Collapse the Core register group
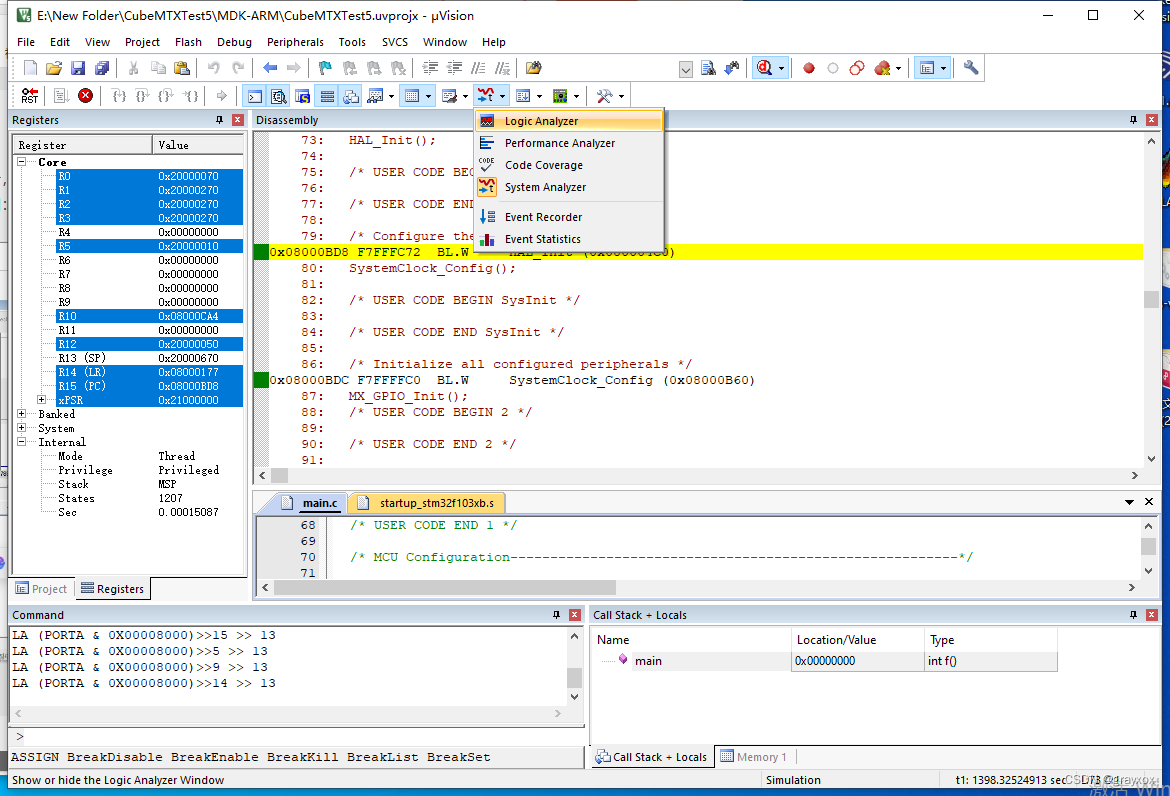 (x=22, y=162)
